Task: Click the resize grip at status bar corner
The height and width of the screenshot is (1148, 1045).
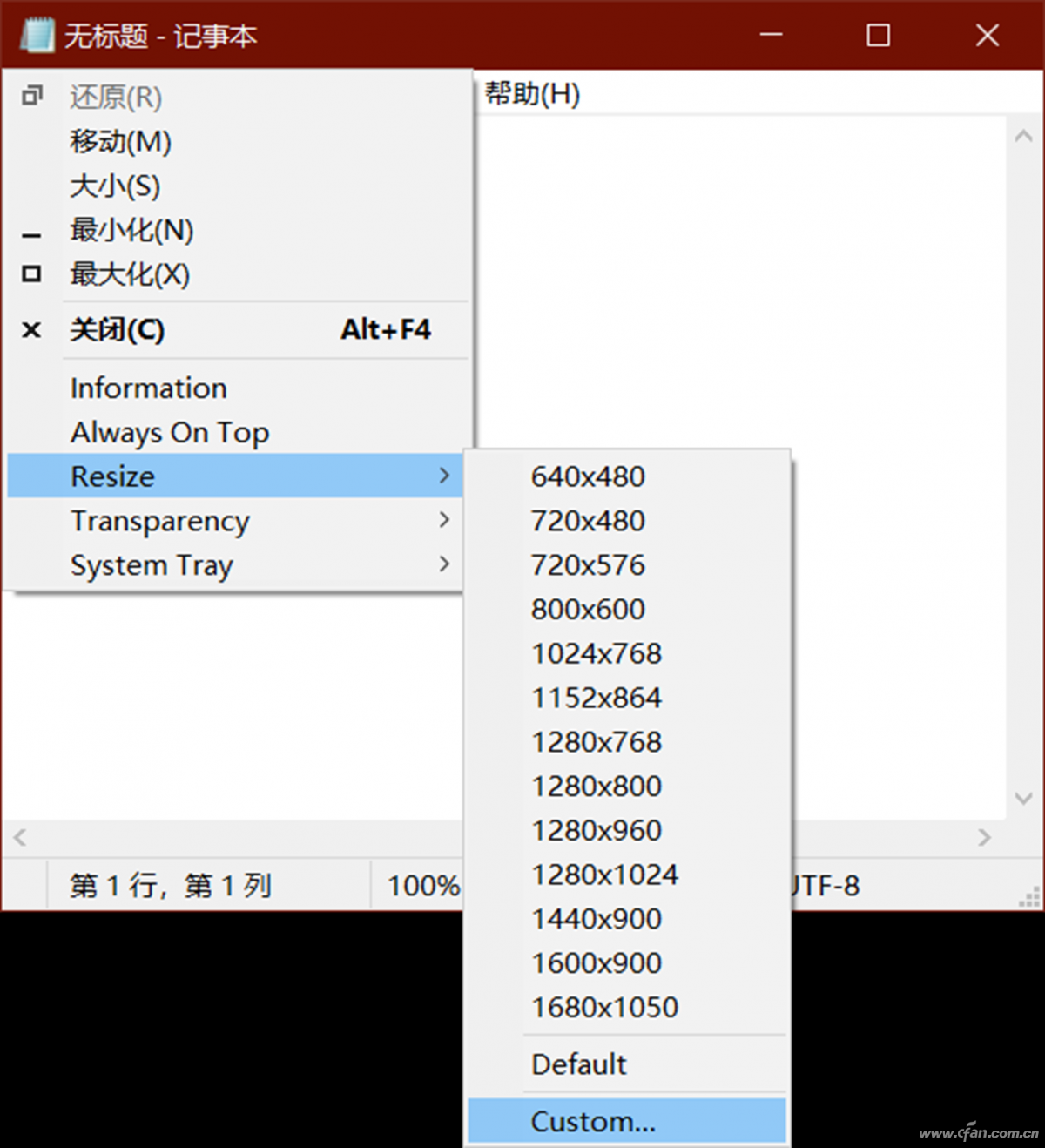Action: point(1029,897)
